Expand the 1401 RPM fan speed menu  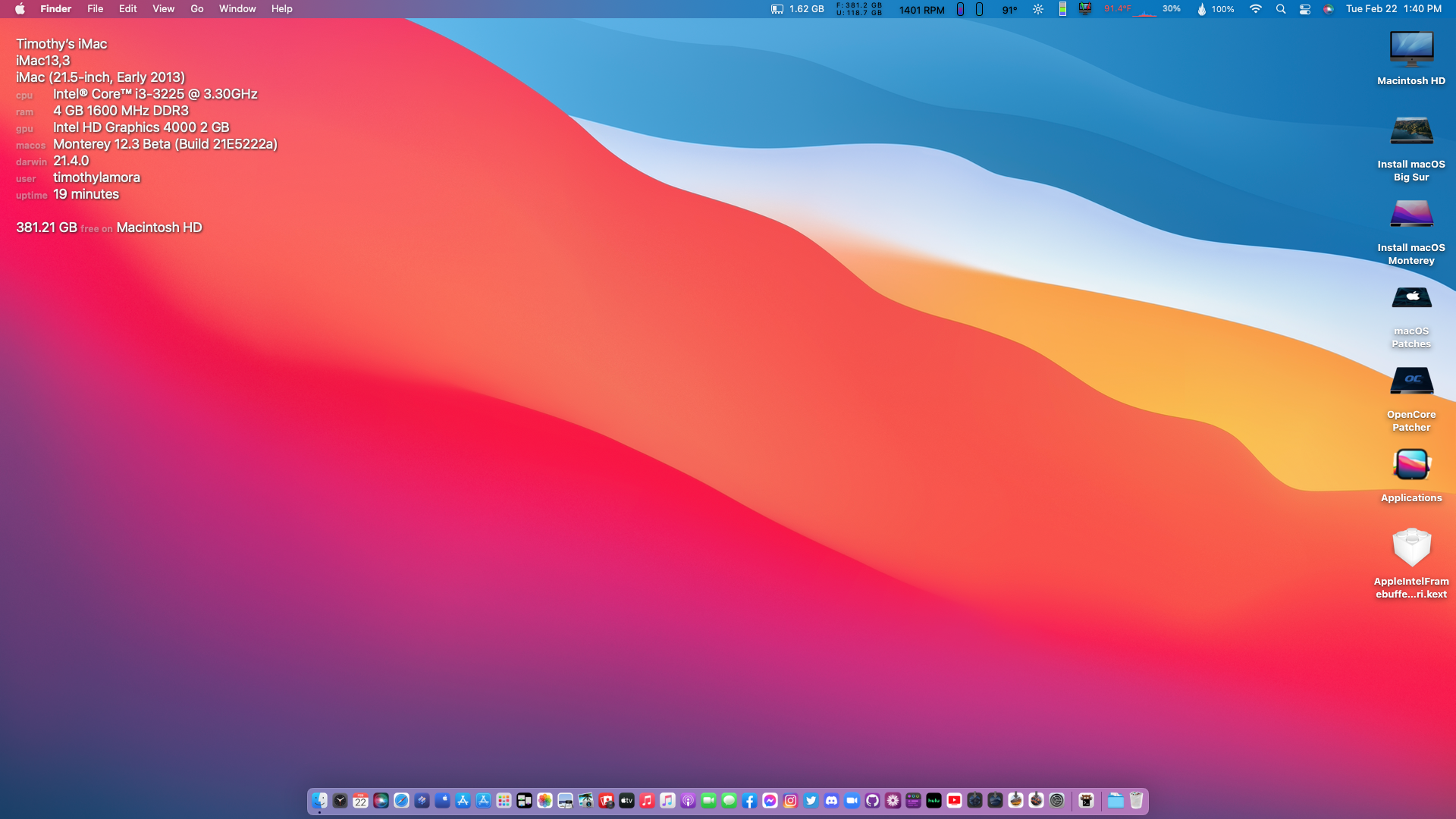(921, 10)
